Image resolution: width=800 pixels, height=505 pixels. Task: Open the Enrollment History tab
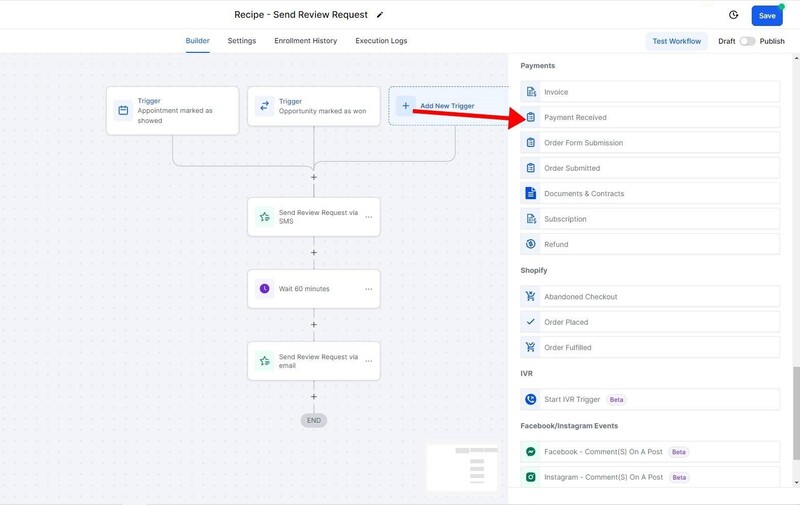coord(306,41)
